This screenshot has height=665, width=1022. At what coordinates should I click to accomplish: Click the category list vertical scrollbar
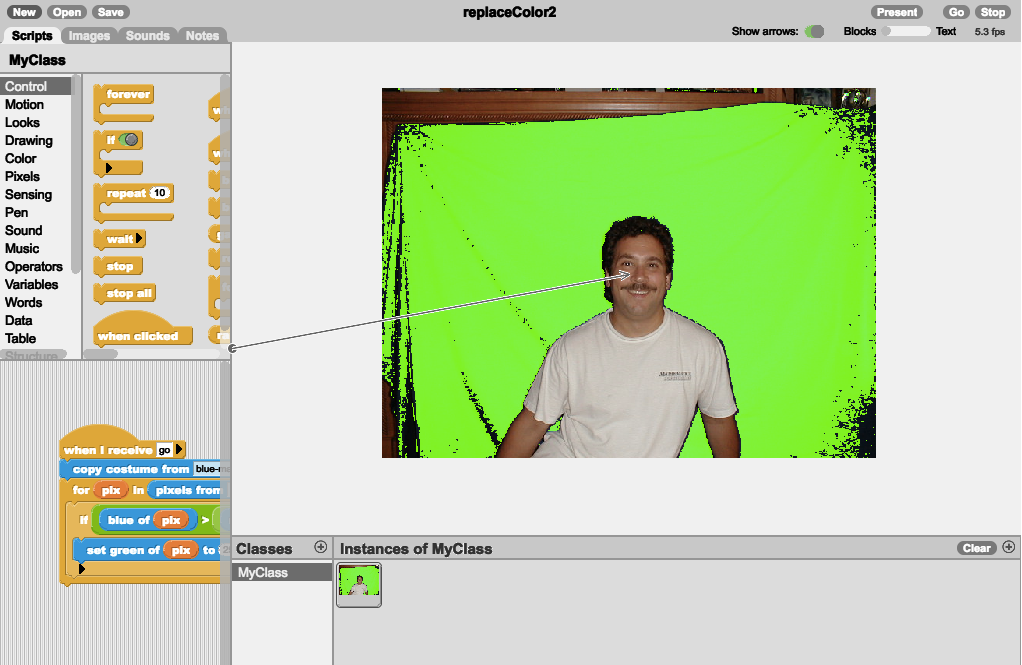(76, 174)
